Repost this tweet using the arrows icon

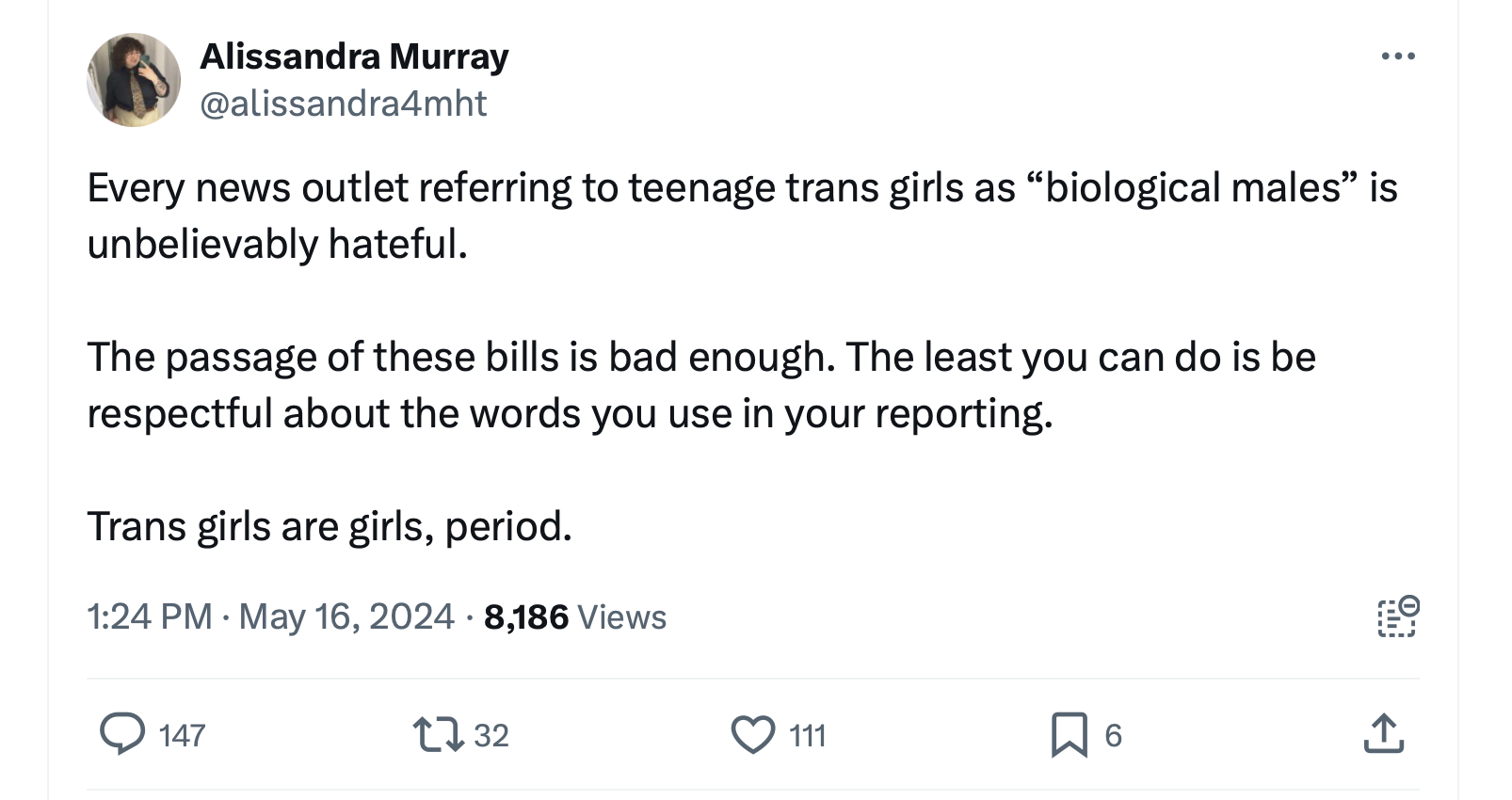[x=438, y=734]
